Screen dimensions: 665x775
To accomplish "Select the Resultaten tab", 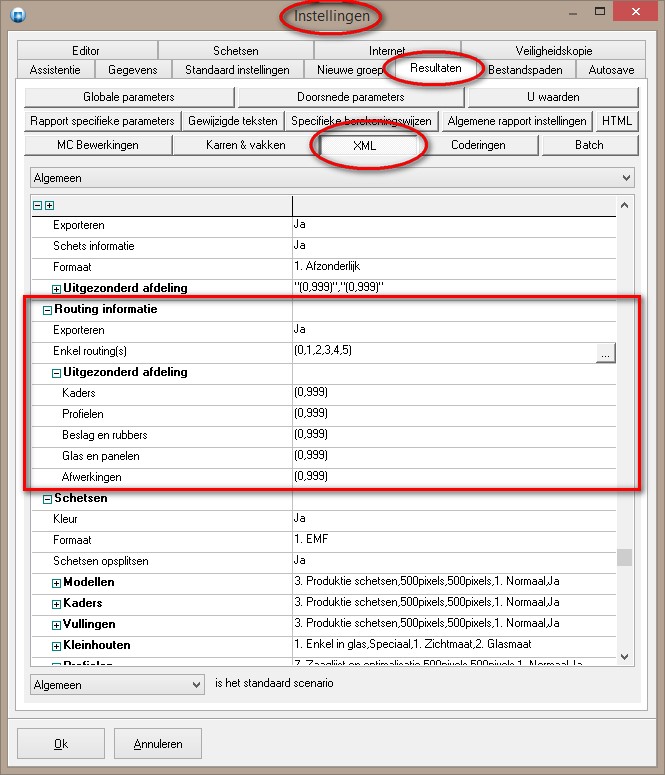I will 436,68.
